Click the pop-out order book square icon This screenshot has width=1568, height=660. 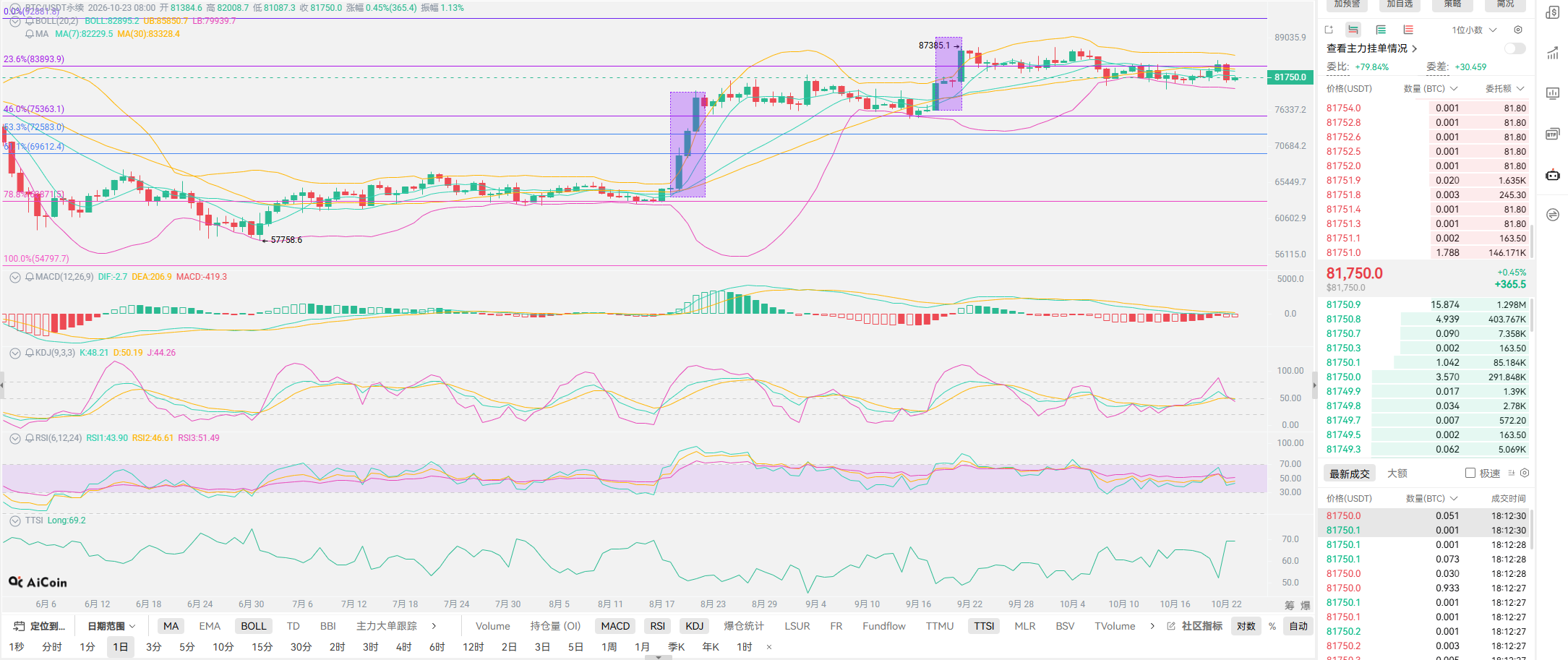1329,30
